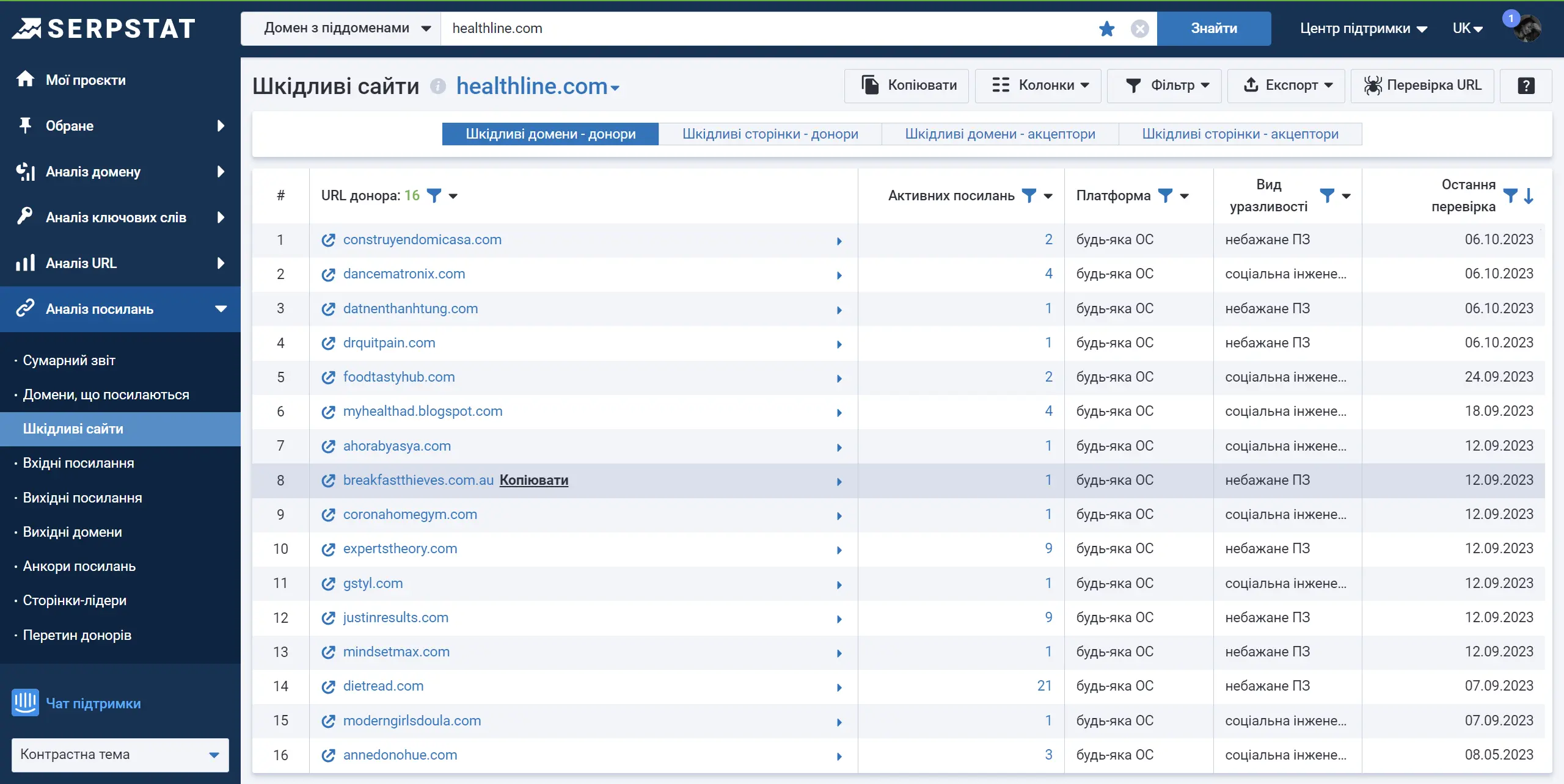Open the coronahomegym.com link
Screen dimensions: 1564x784
[410, 514]
